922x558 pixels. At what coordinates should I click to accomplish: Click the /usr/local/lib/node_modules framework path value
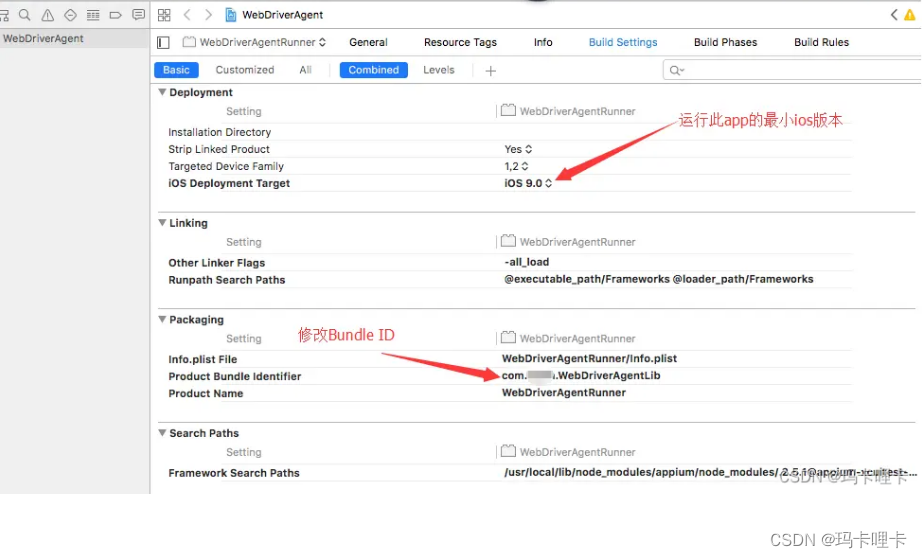710,472
